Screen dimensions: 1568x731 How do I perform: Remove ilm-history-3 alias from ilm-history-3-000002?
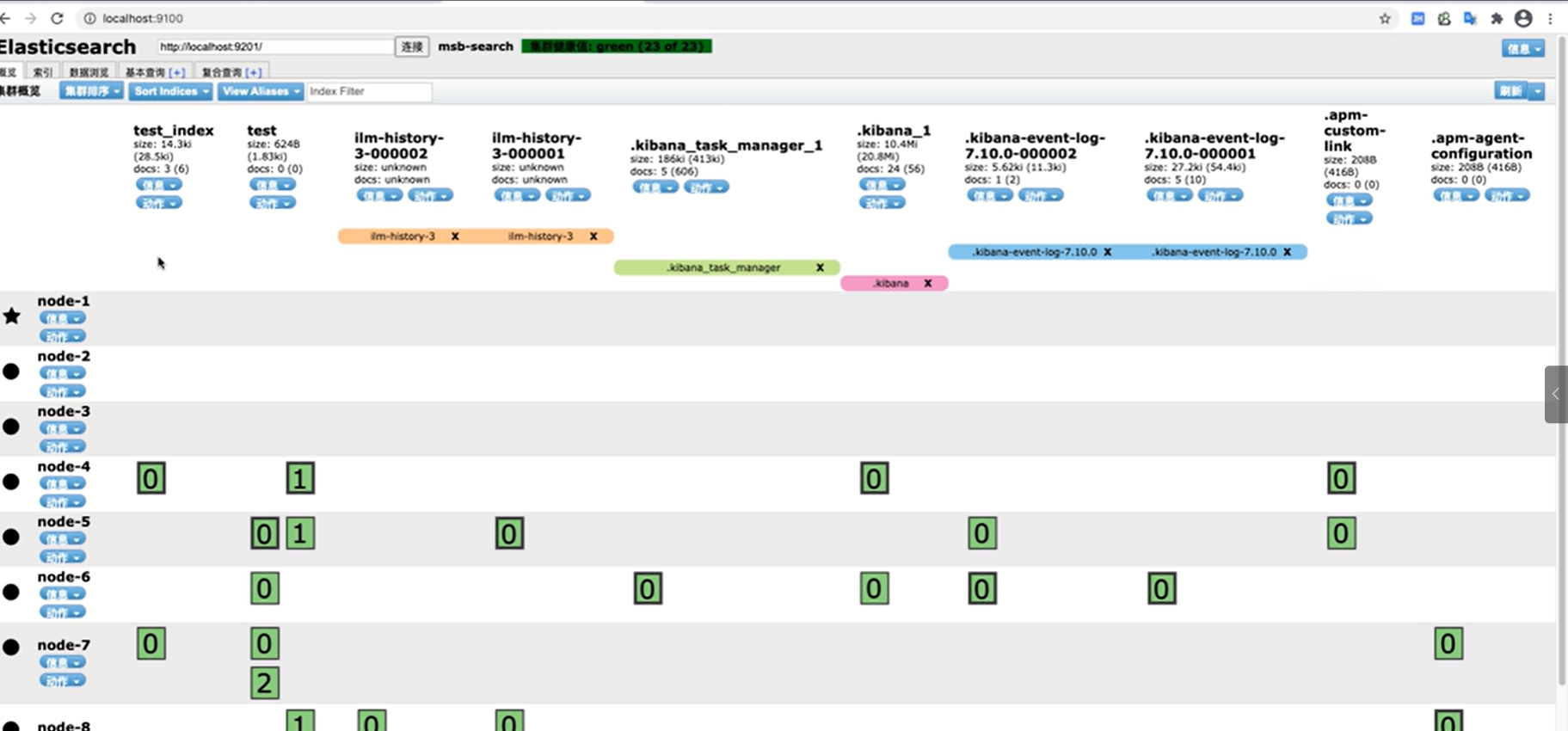455,236
